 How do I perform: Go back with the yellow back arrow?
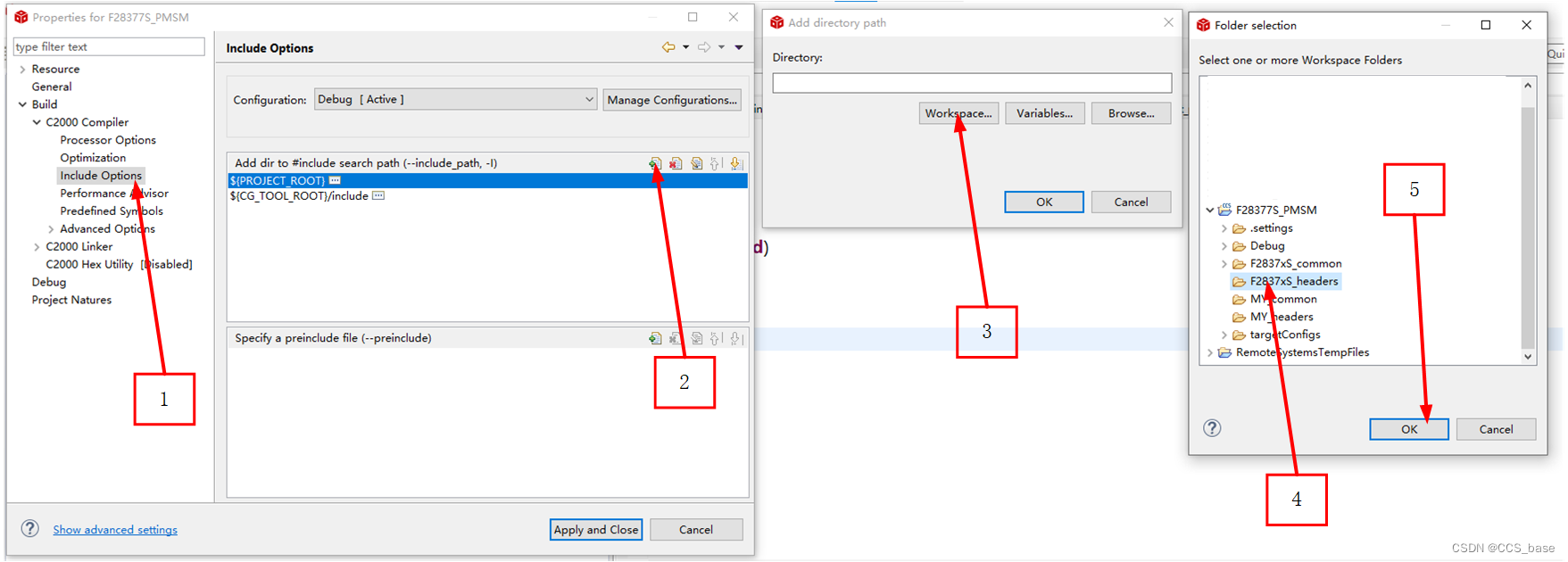pos(668,47)
